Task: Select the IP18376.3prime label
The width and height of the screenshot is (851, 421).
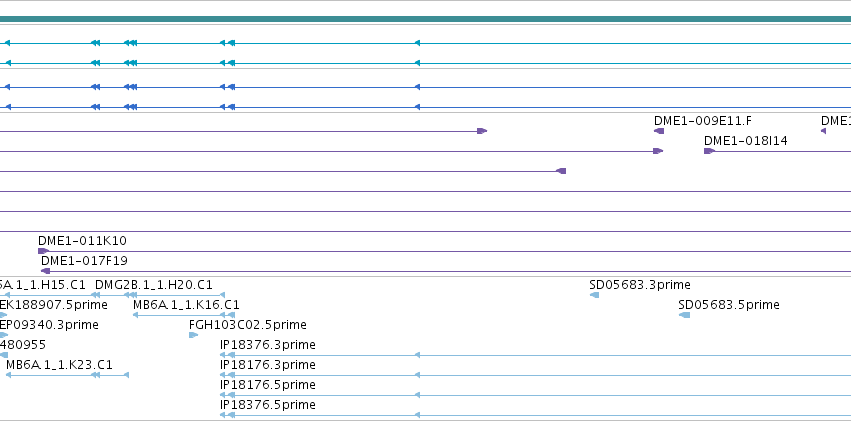Action: (x=268, y=345)
